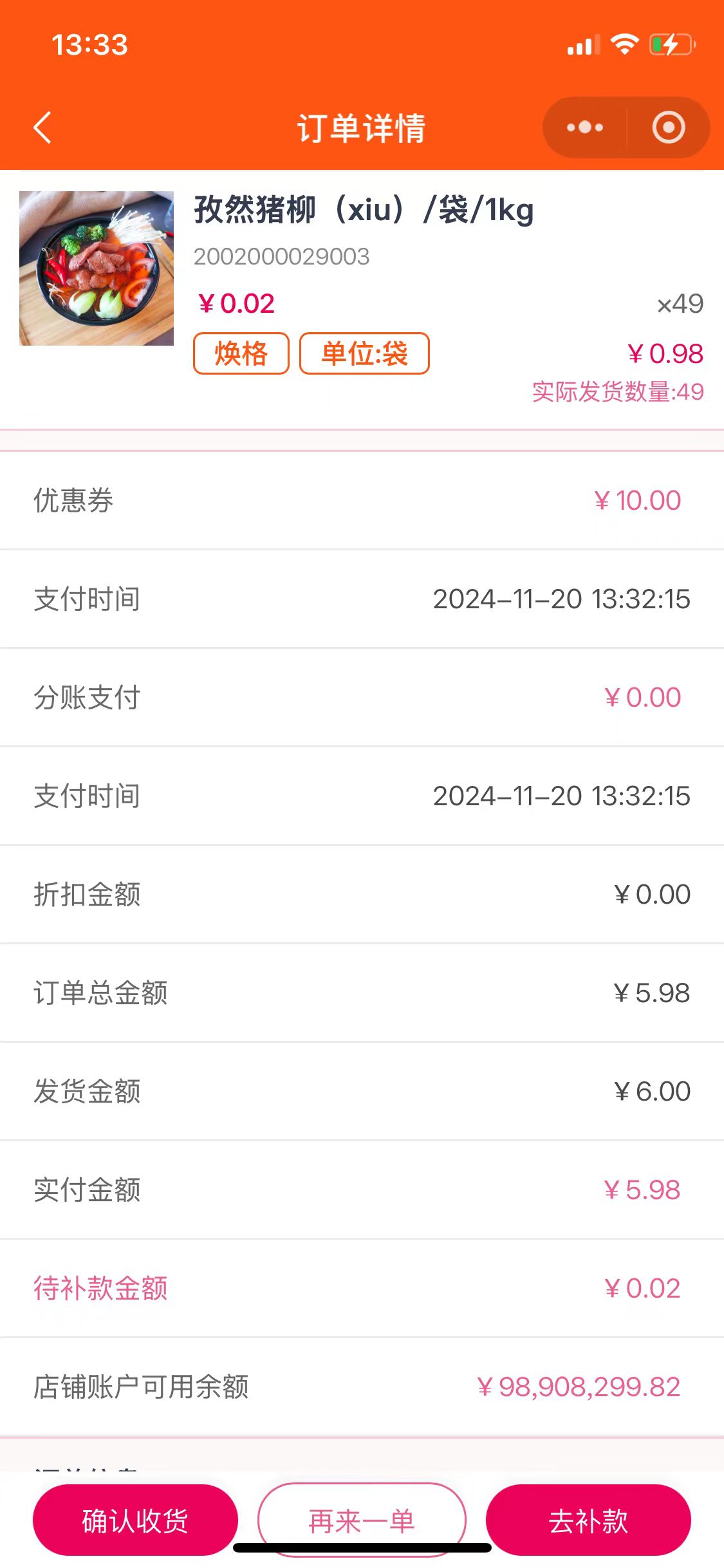Tap the Wi-Fi status icon
The height and width of the screenshot is (1568, 724).
pyautogui.click(x=624, y=45)
